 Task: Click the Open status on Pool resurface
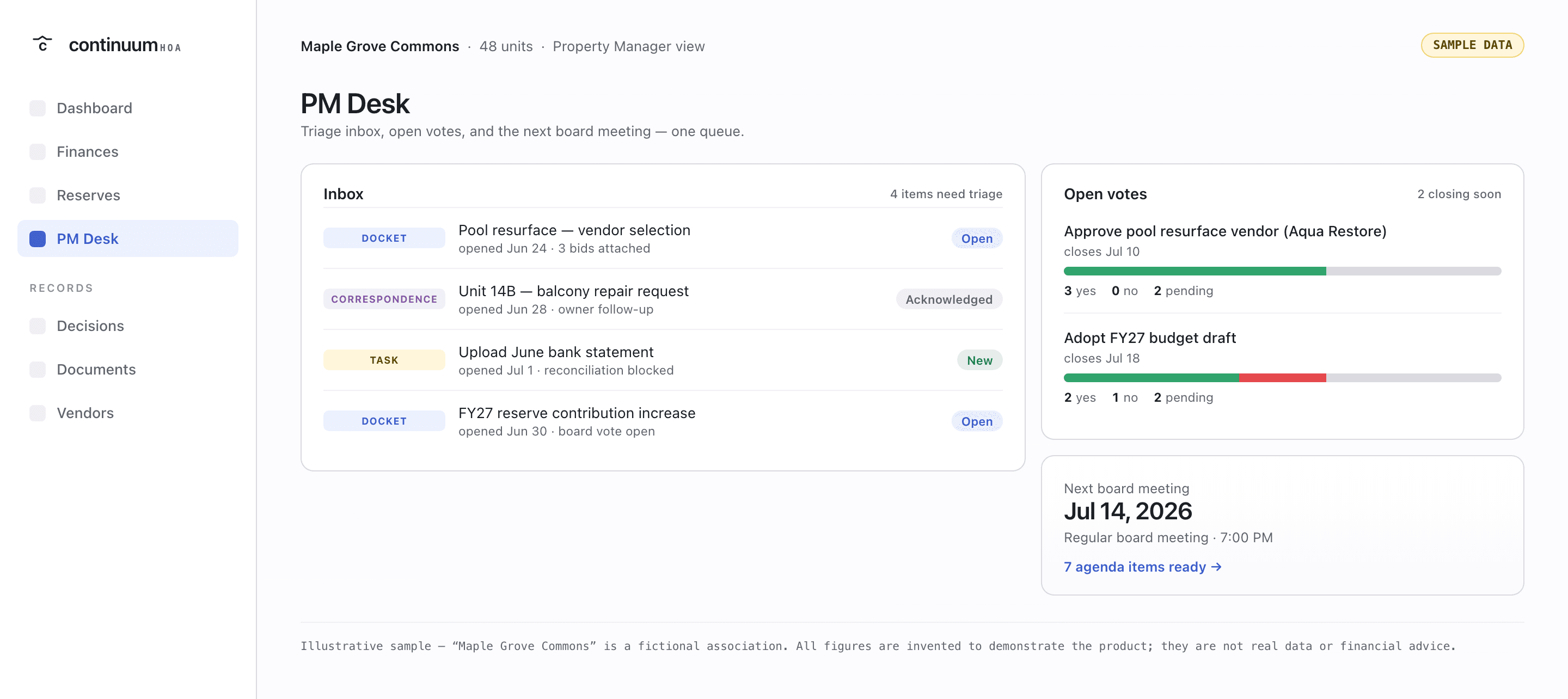pyautogui.click(x=976, y=238)
